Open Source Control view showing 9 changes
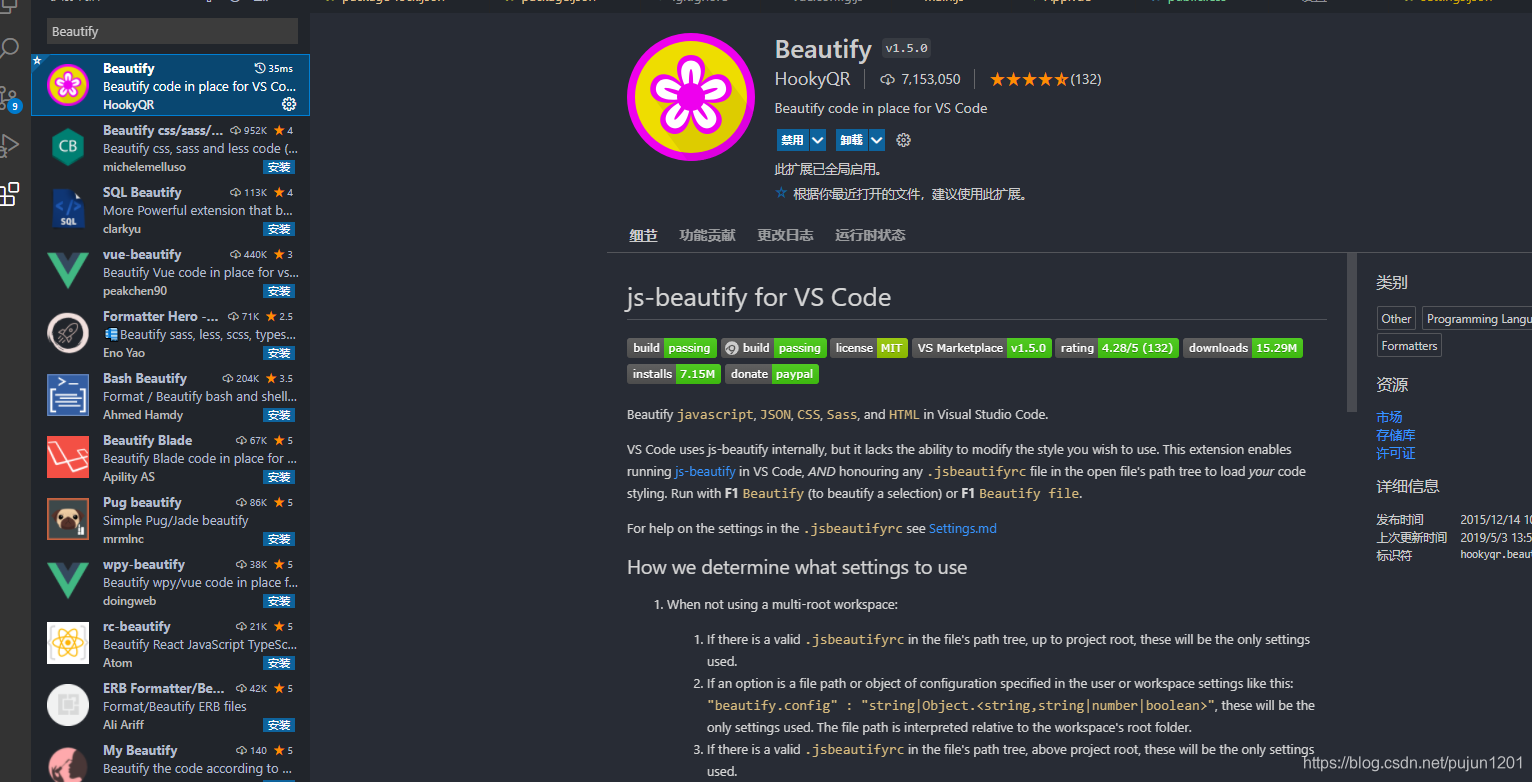This screenshot has height=782, width=1532. pyautogui.click(x=12, y=94)
